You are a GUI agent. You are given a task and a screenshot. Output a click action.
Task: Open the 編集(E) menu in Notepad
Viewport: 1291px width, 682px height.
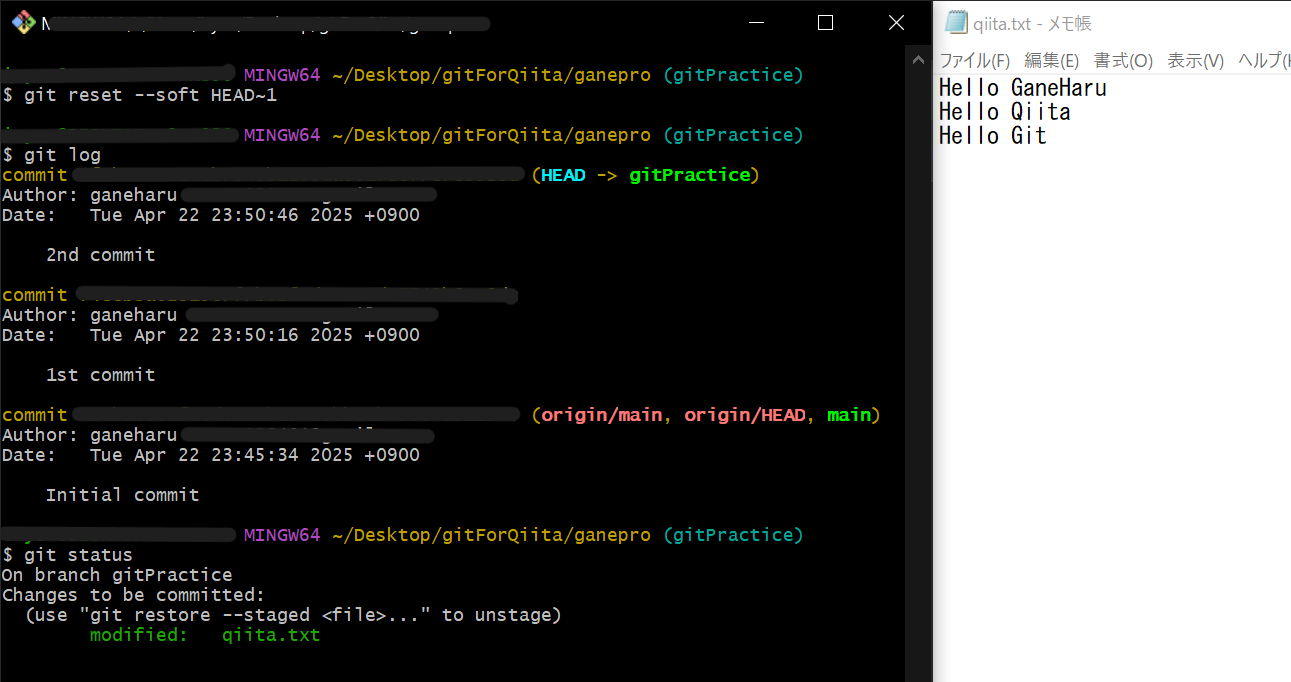pyautogui.click(x=1051, y=61)
